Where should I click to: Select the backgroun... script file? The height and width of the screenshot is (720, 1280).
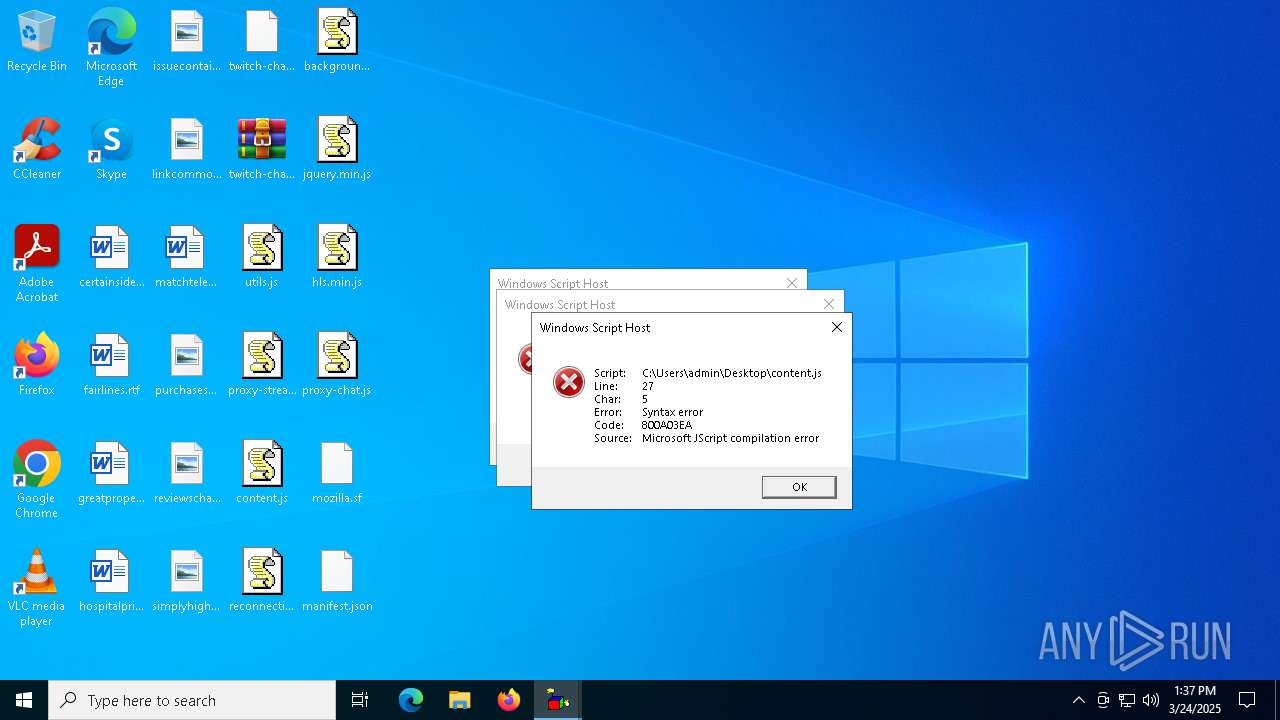point(337,41)
